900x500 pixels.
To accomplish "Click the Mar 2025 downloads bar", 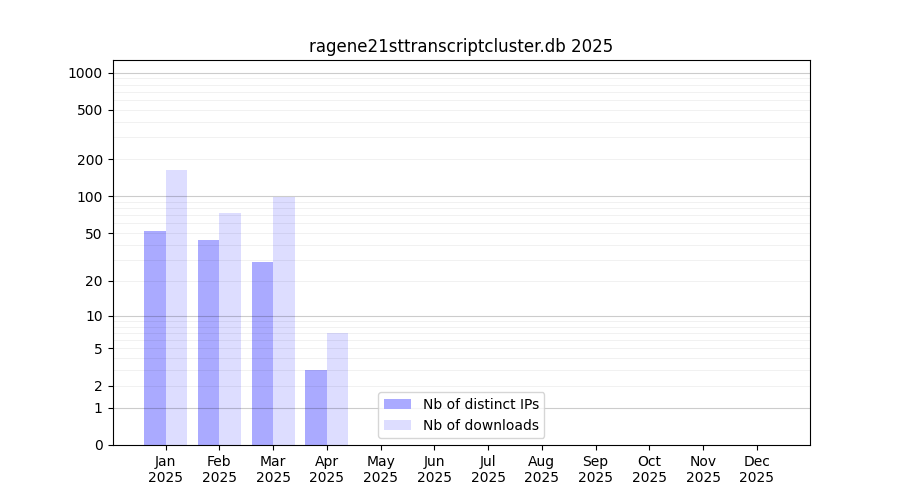I will click(284, 320).
